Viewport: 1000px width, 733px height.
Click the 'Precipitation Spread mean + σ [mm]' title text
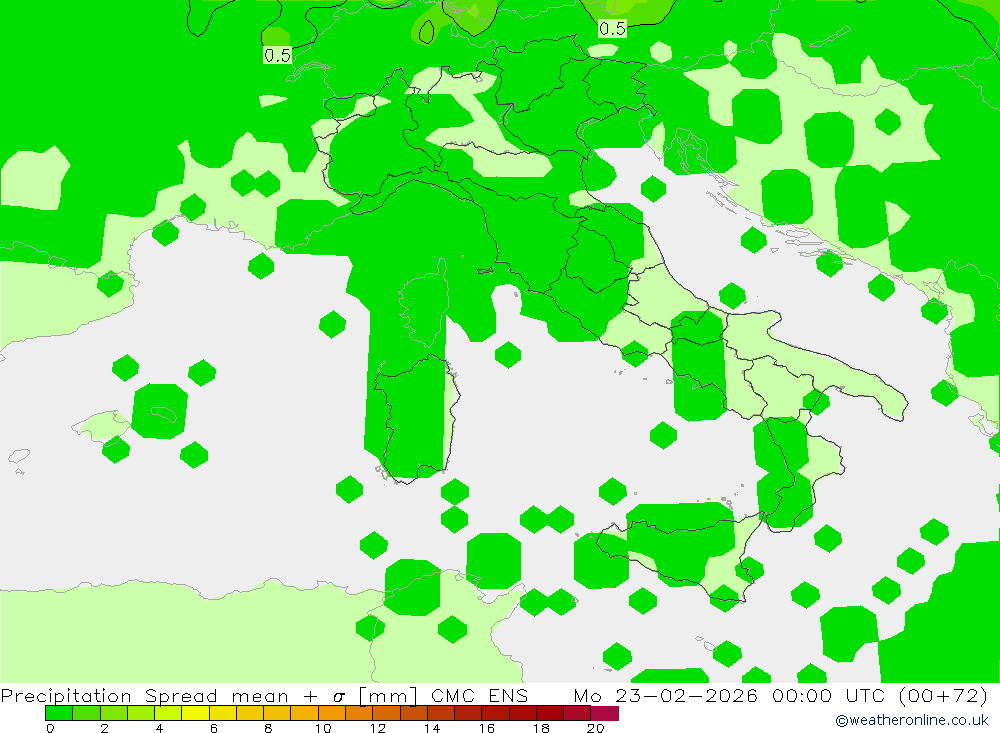click(x=209, y=695)
